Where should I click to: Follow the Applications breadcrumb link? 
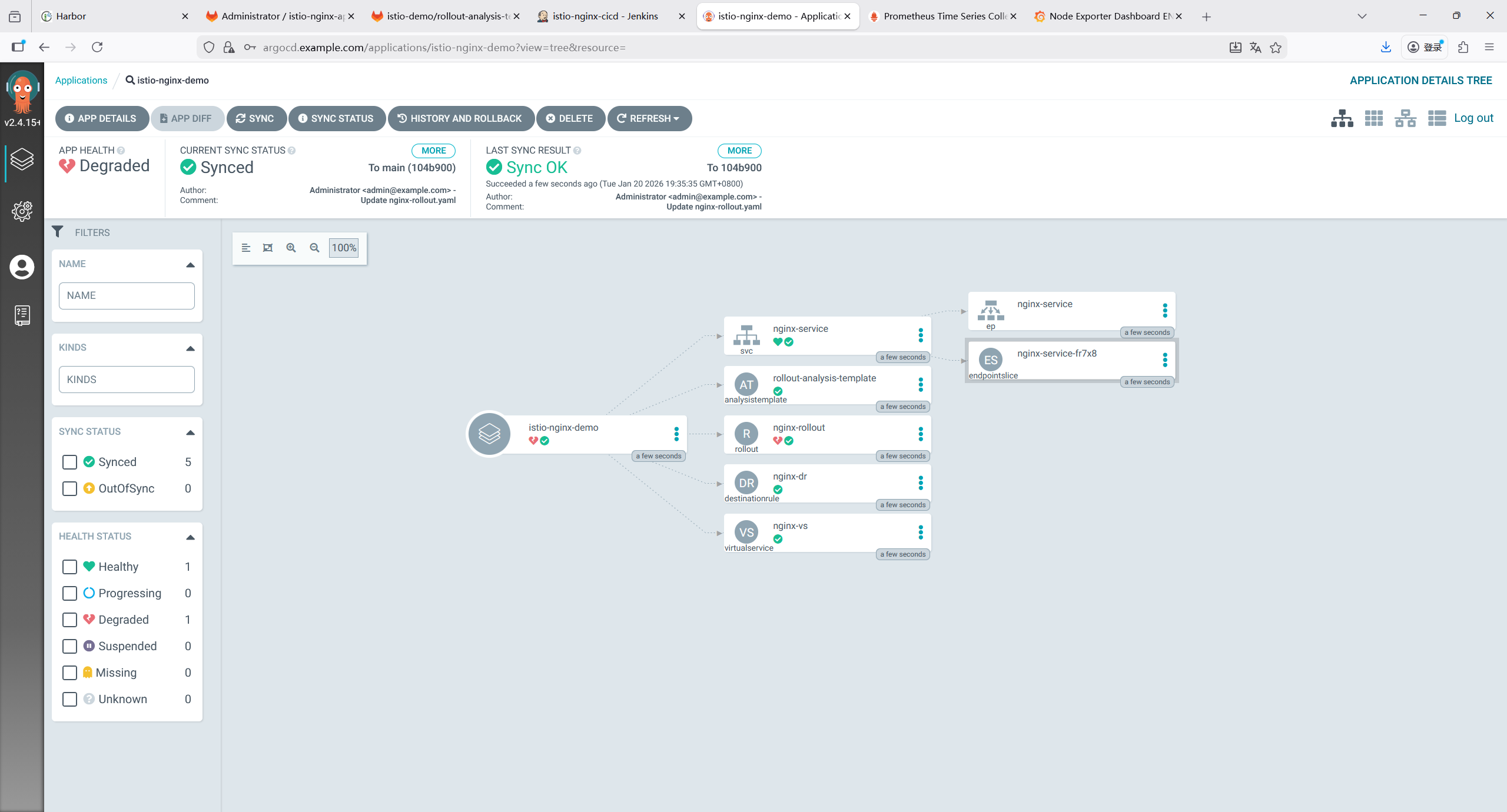(x=81, y=80)
